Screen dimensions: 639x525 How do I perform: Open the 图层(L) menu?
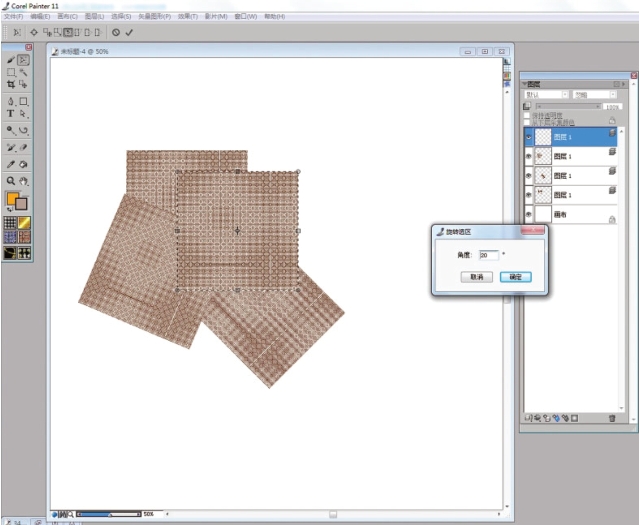(x=95, y=17)
